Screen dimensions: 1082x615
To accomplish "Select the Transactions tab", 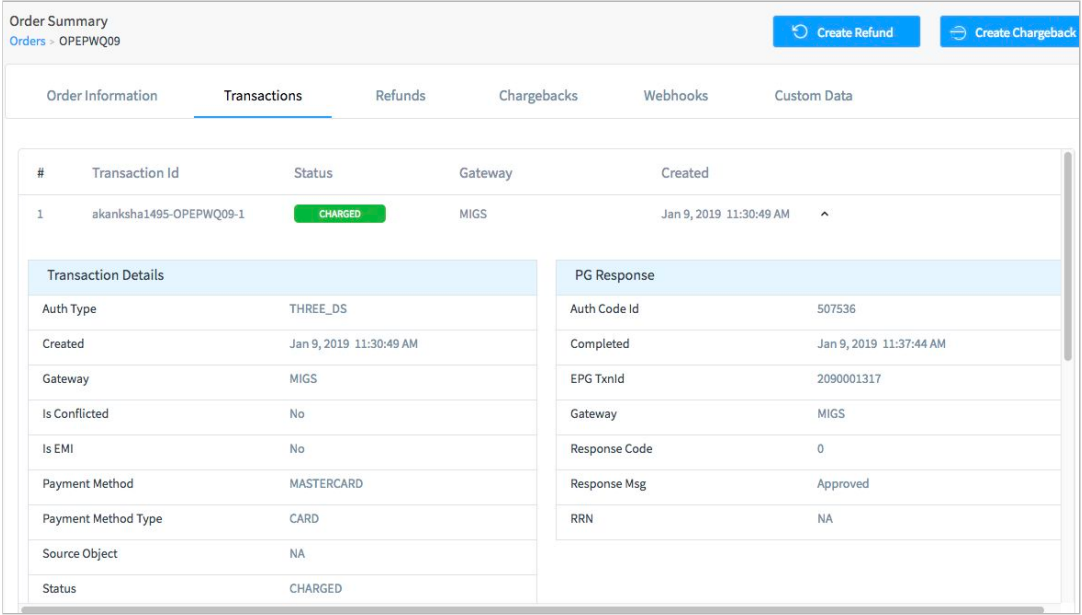I will 263,96.
